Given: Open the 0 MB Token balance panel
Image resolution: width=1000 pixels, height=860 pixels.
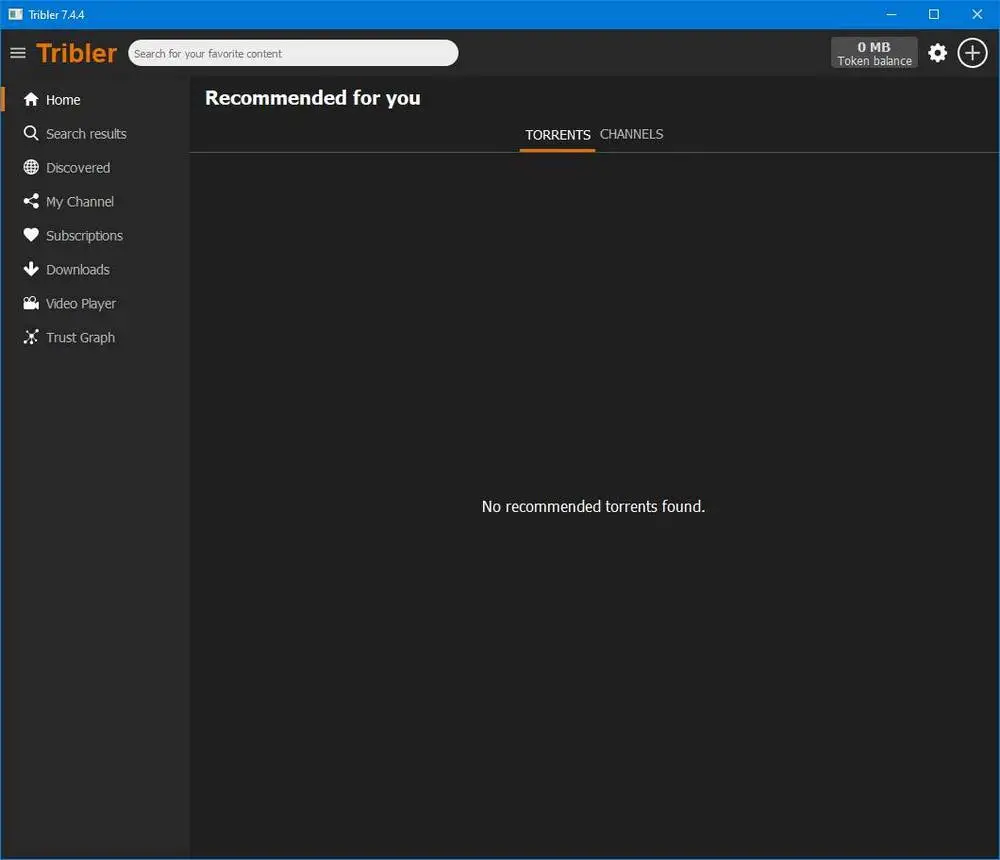Looking at the screenshot, I should pos(874,53).
